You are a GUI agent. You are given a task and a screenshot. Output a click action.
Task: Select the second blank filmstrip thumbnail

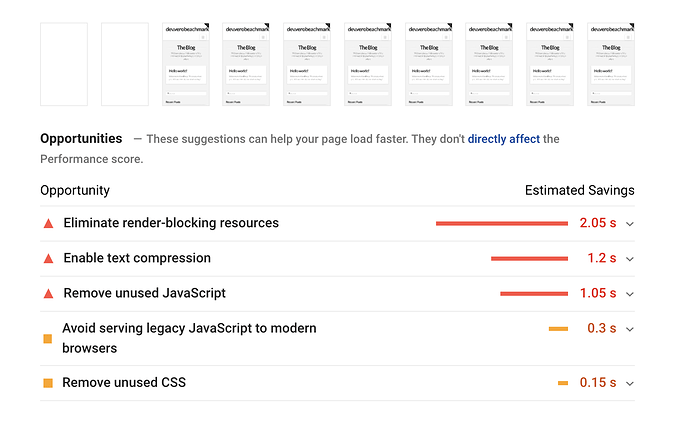point(125,64)
